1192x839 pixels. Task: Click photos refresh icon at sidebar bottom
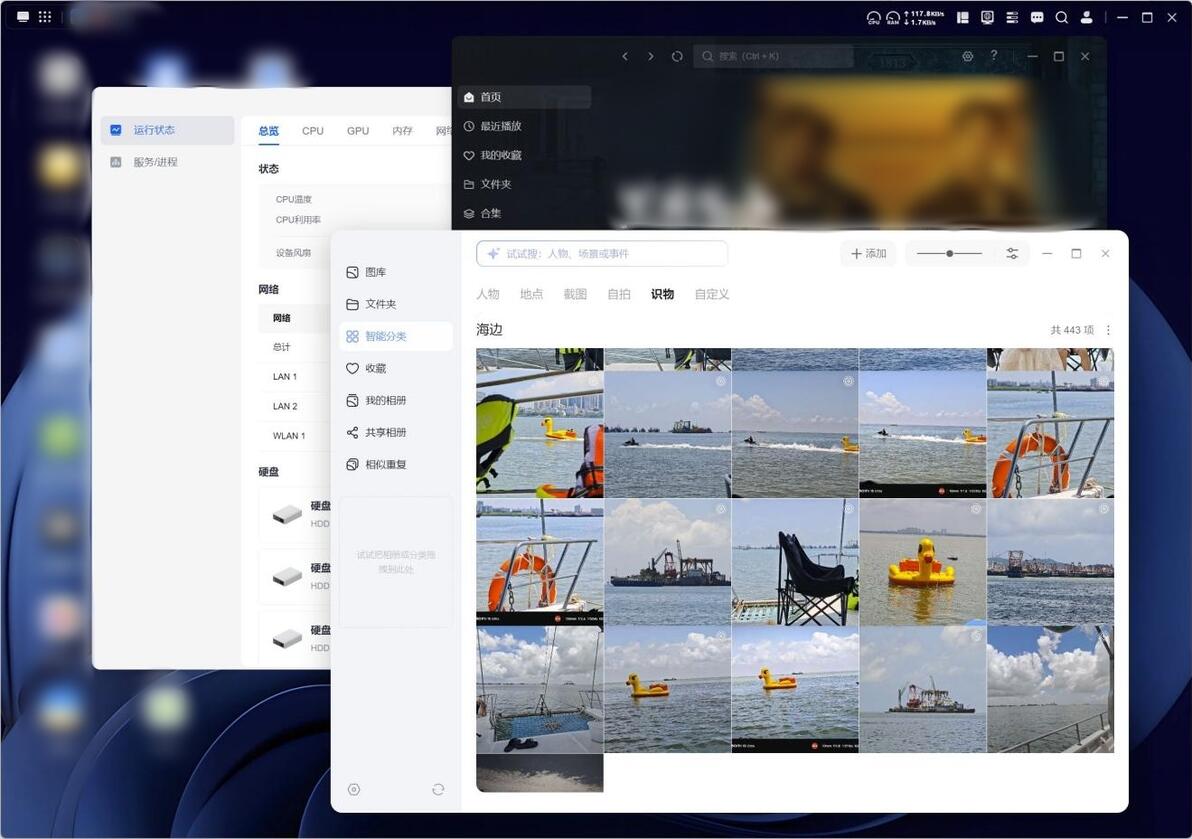coord(438,790)
